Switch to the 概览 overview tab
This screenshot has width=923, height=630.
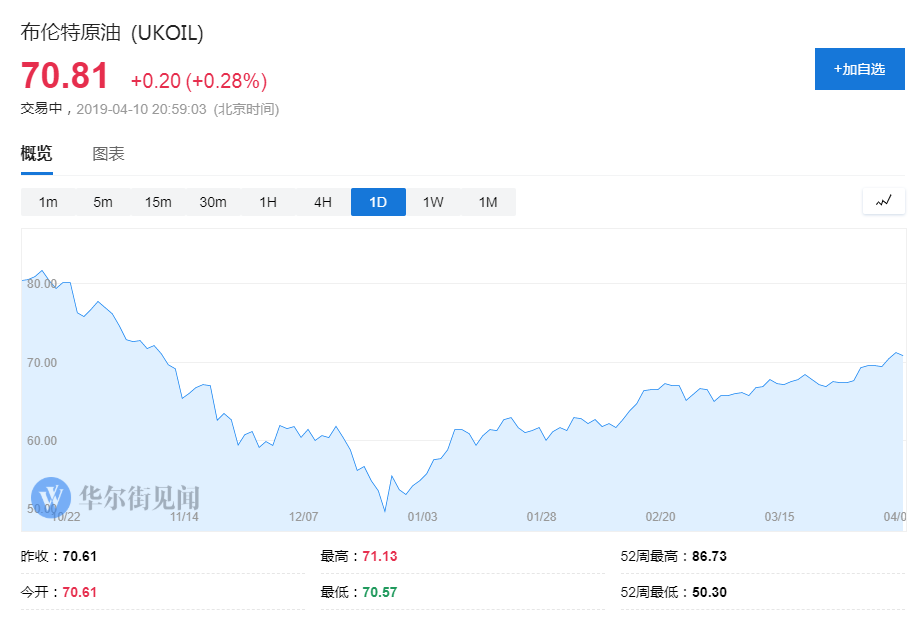tap(37, 154)
